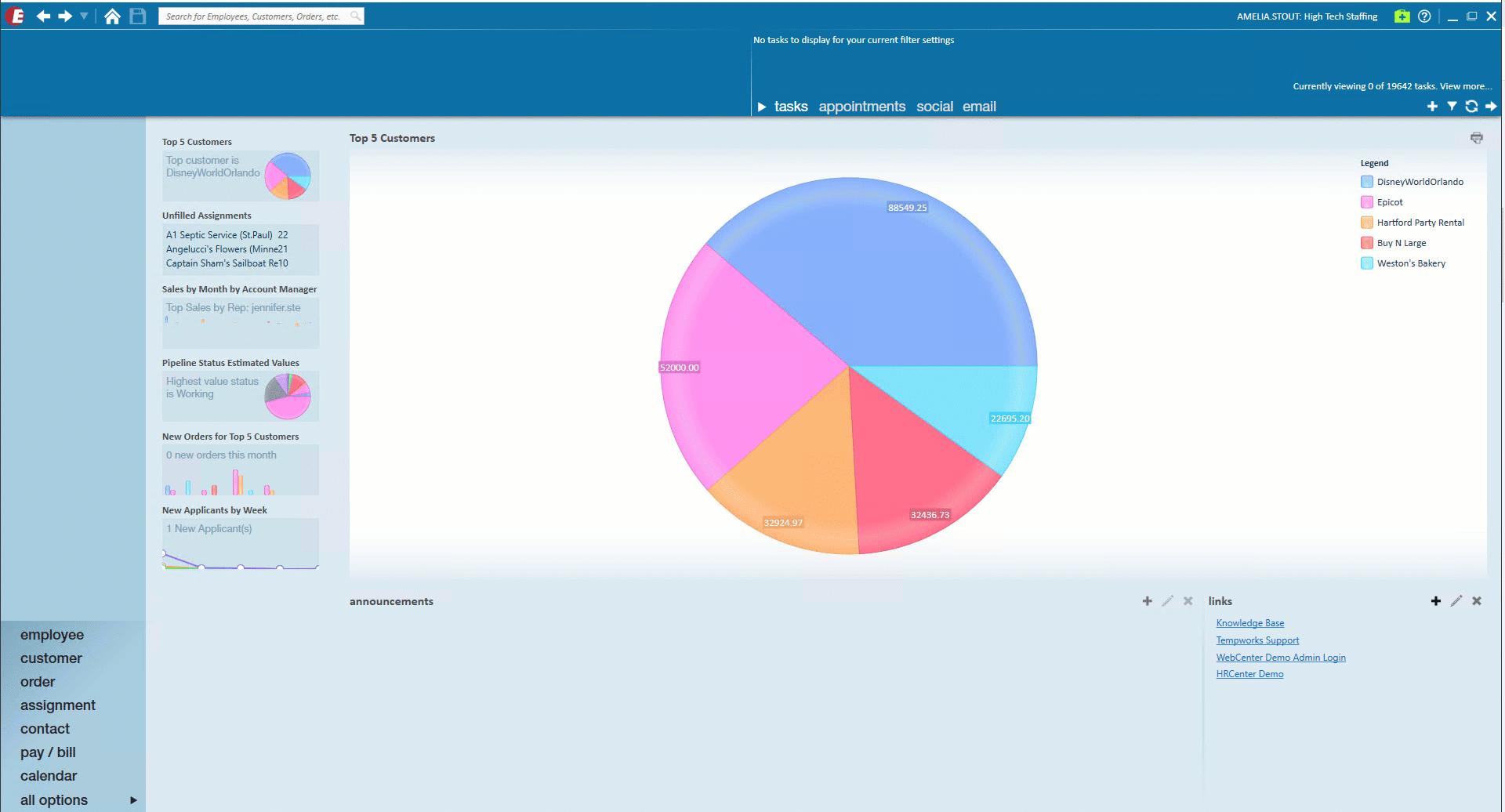The width and height of the screenshot is (1505, 812).
Task: Click the DisneyWorldOrlando legend color swatch
Action: 1367,182
